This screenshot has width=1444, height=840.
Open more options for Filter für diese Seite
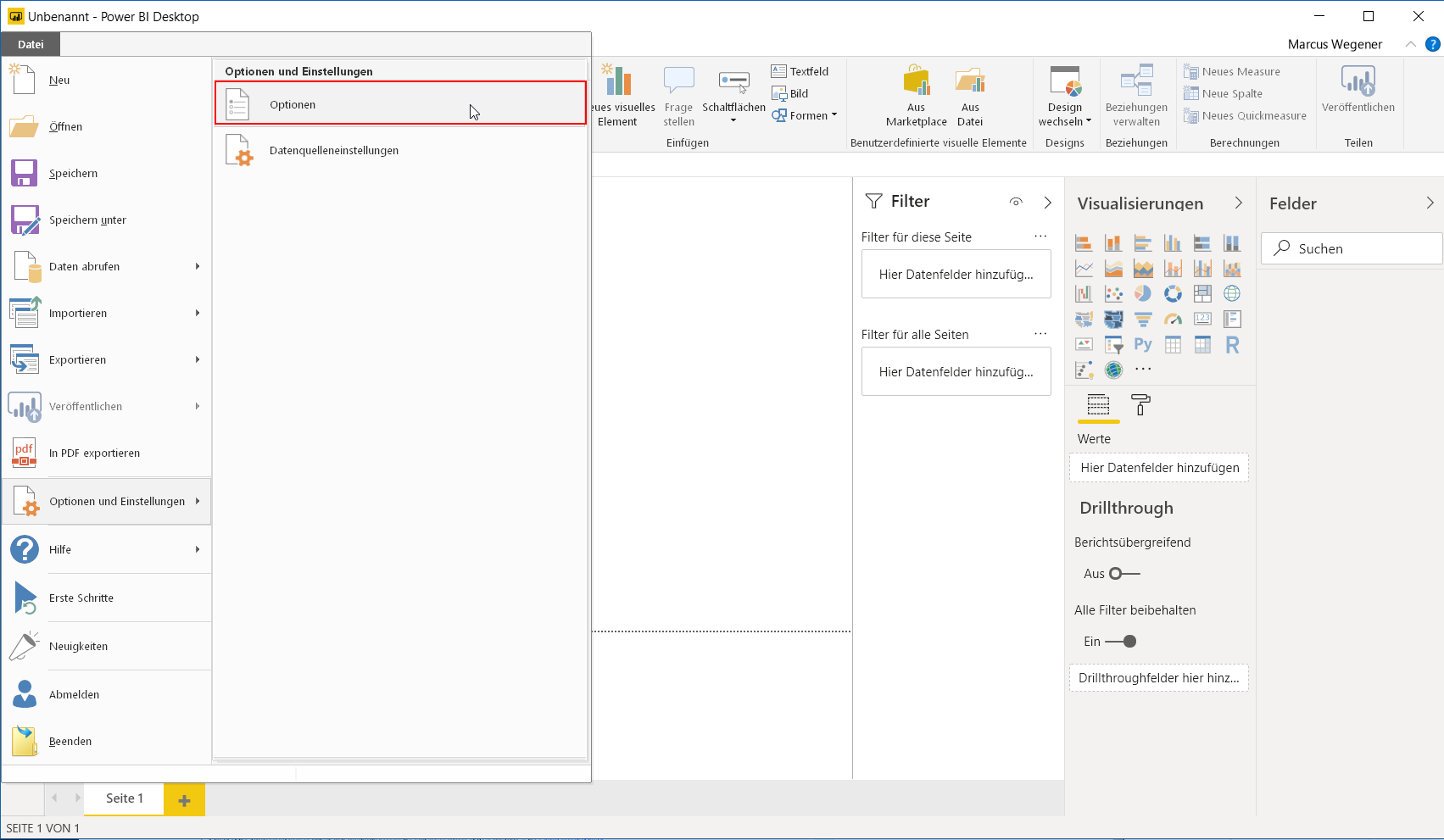point(1040,236)
